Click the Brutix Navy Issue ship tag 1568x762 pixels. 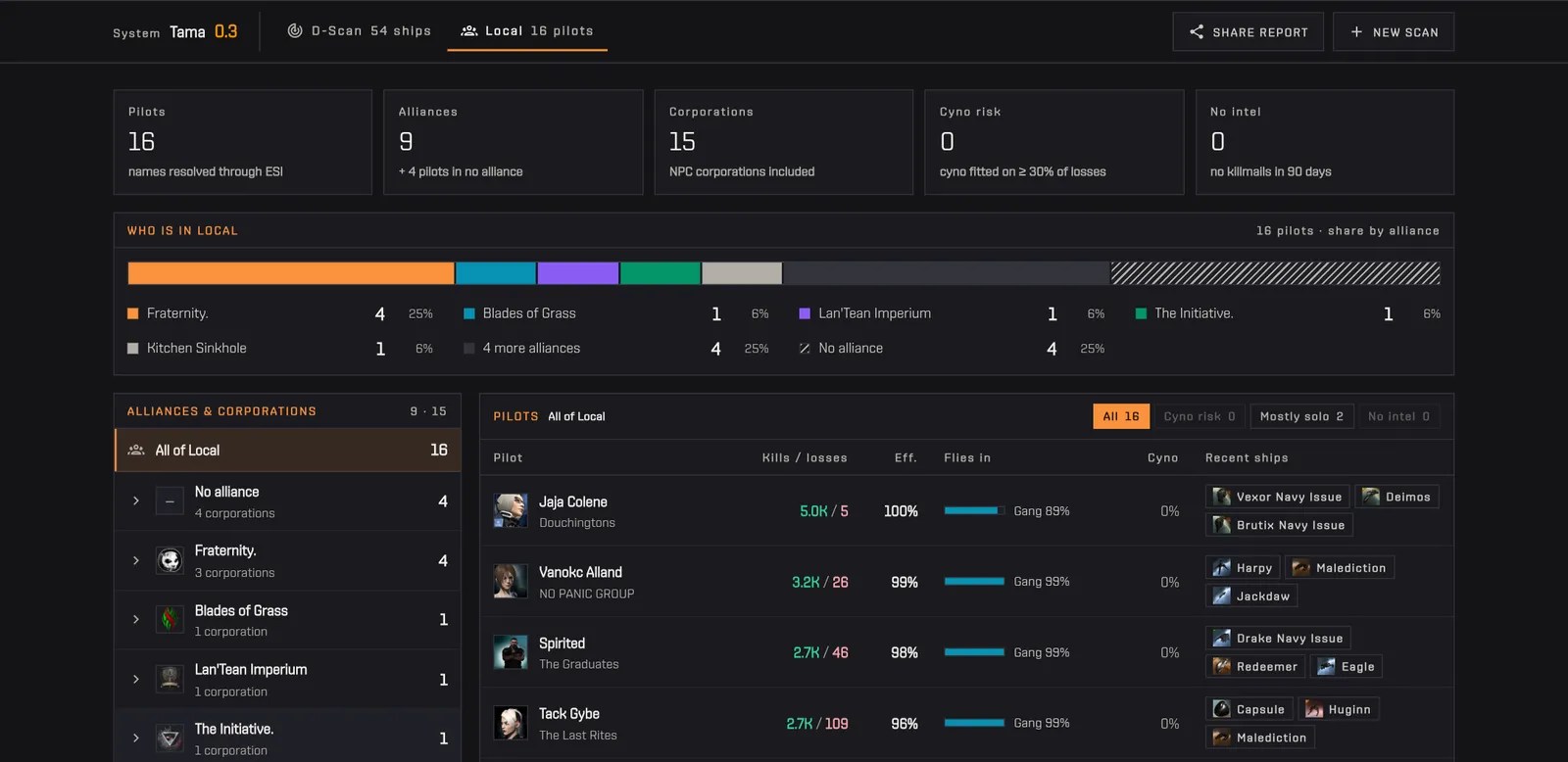[x=1279, y=525]
